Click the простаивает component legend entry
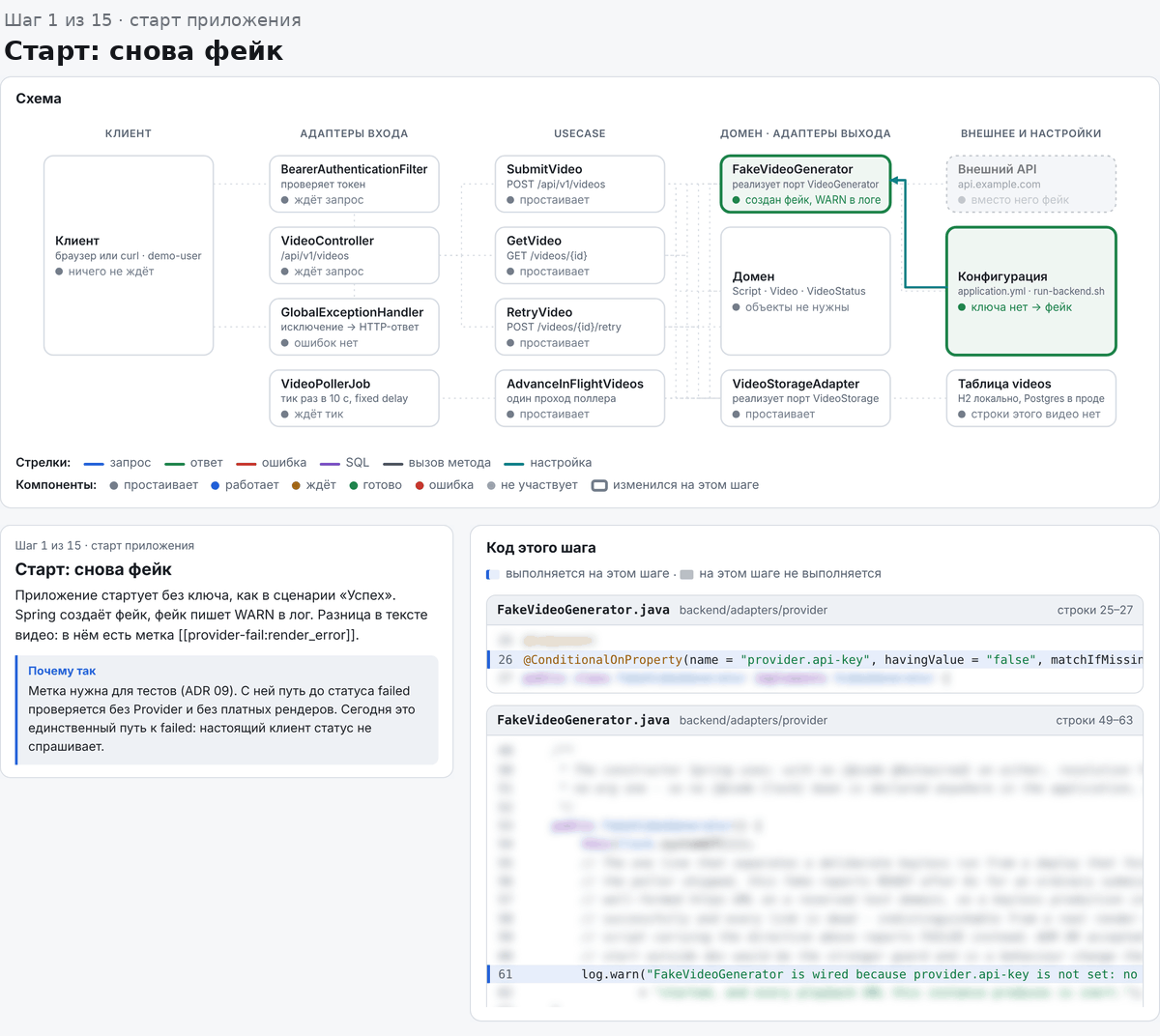The image size is (1160, 1036). (x=154, y=485)
